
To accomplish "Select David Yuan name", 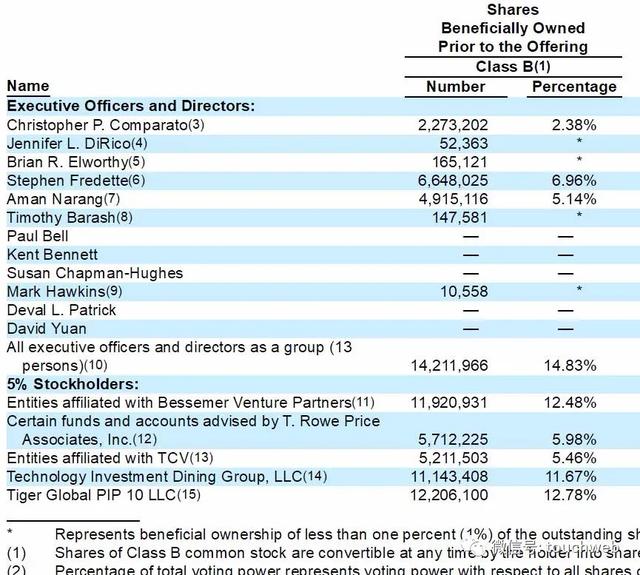I will [x=47, y=329].
